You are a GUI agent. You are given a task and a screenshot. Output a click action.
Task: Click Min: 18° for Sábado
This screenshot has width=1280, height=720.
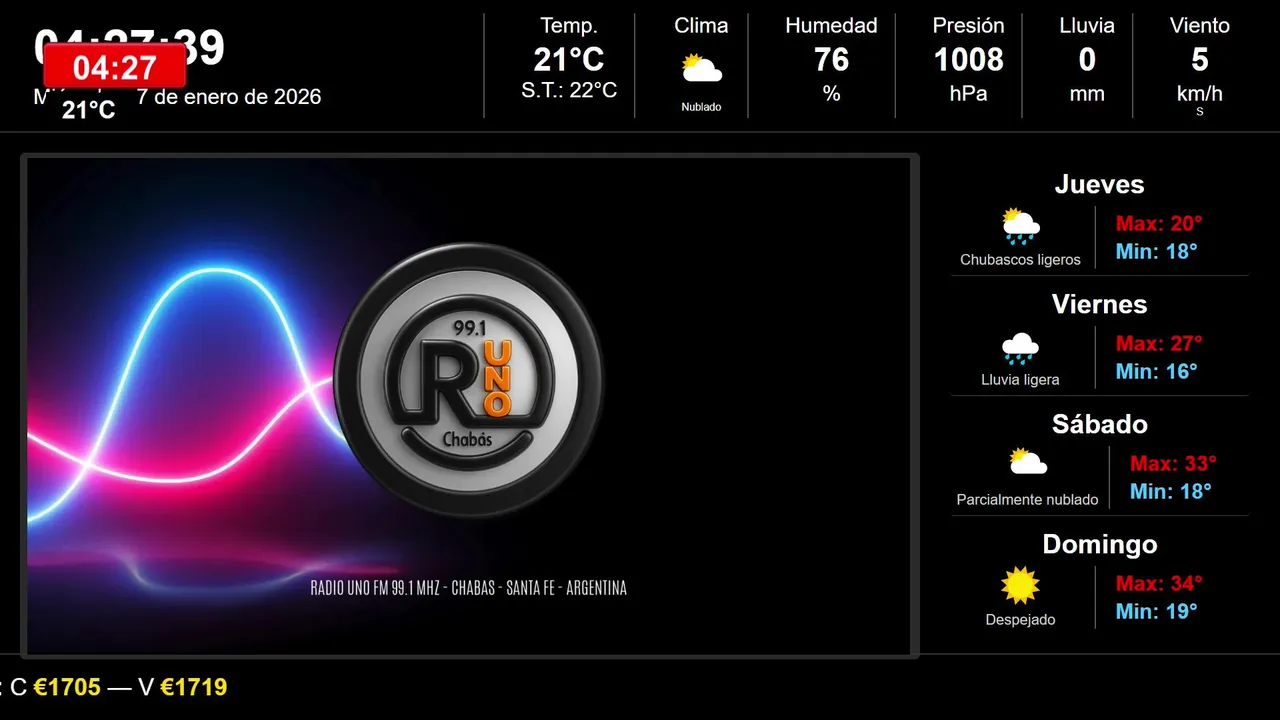(x=1170, y=491)
